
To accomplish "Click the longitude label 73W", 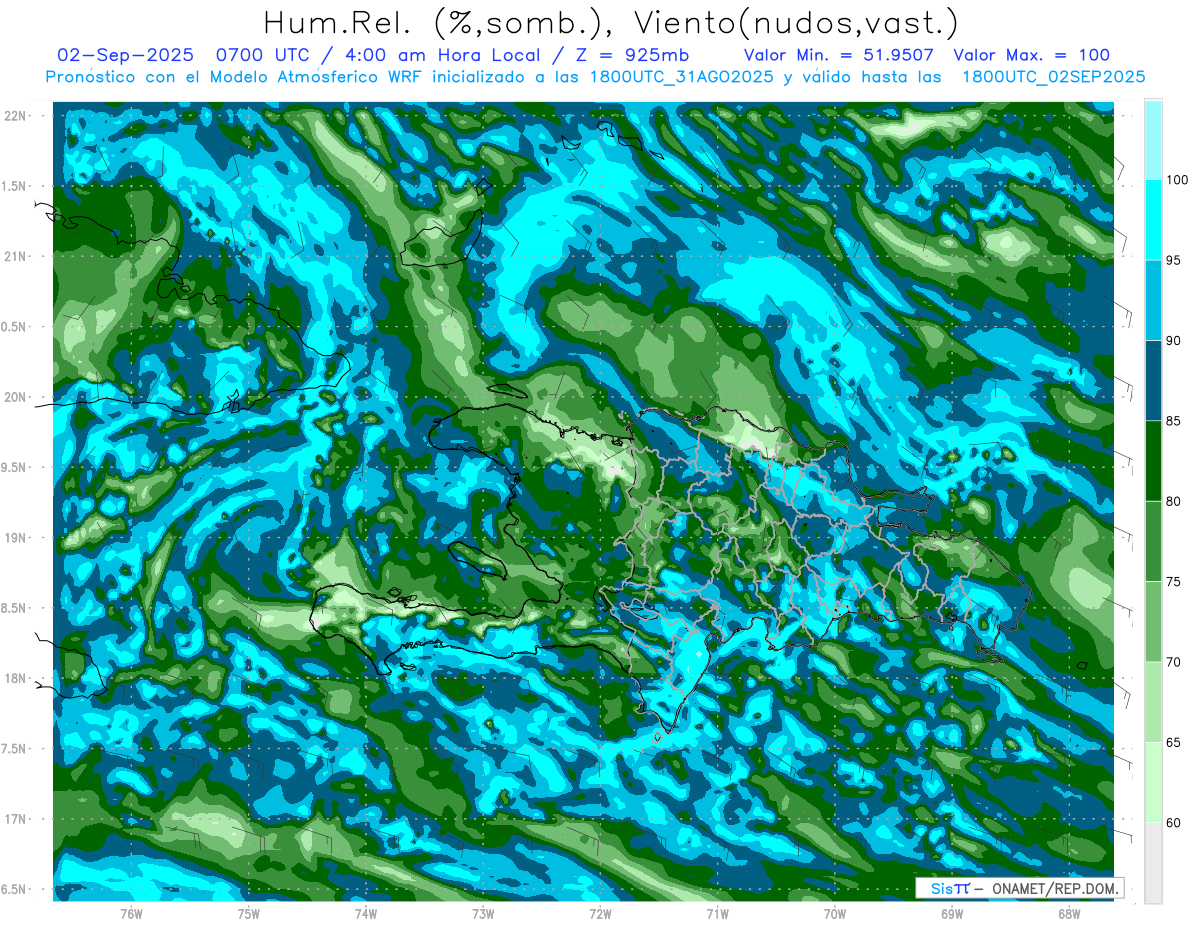I will [483, 914].
